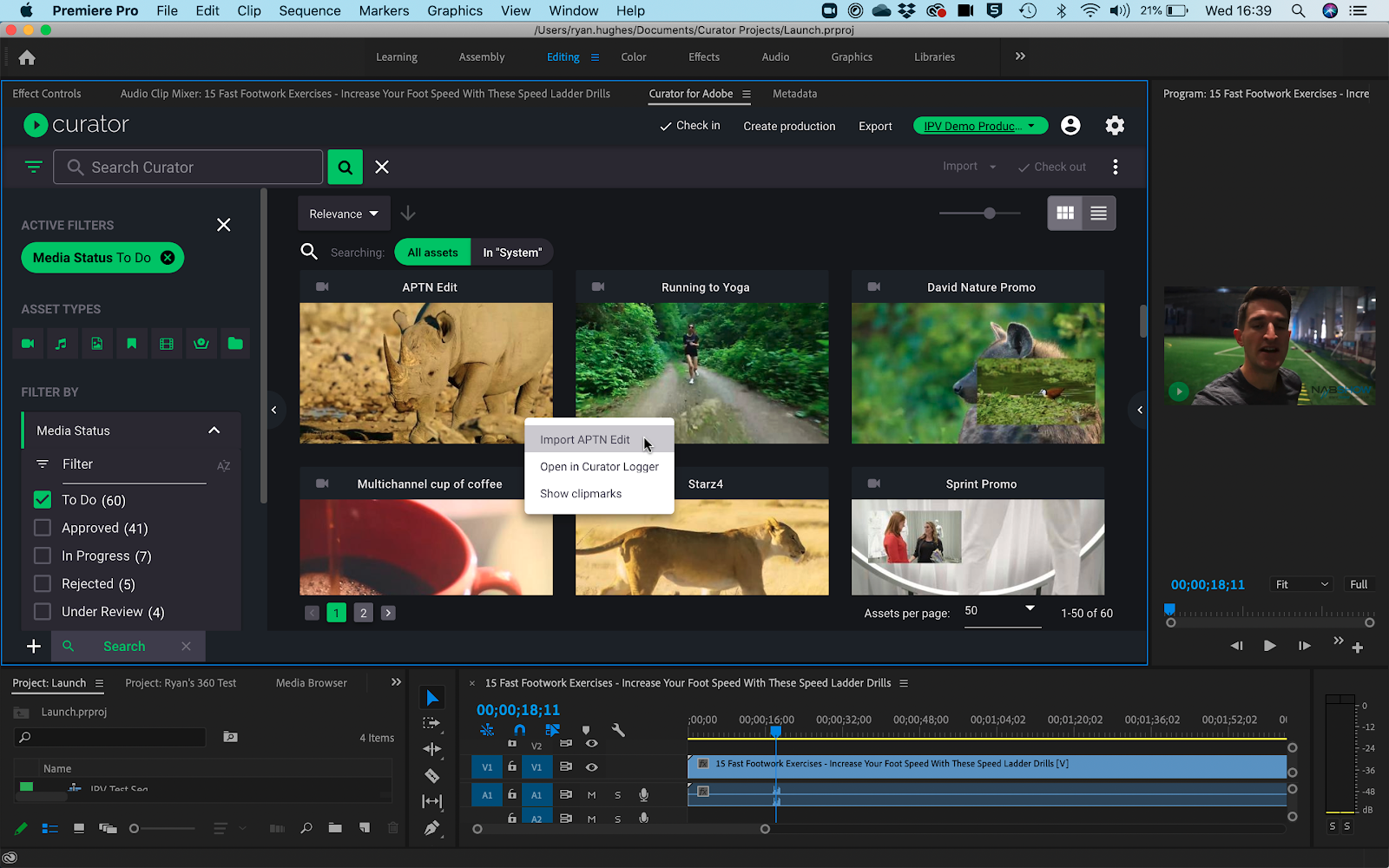Adjust the thumbnail size slider
Viewport: 1389px width, 868px height.
(989, 214)
